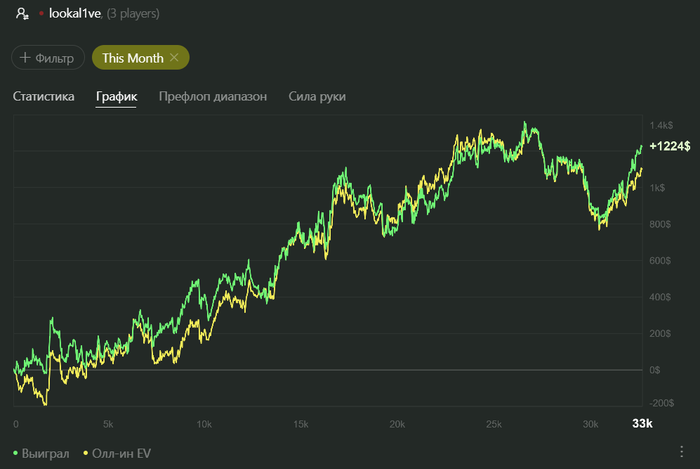This screenshot has width=700, height=469.
Task: Click the 33k hands axis marker
Action: (x=642, y=423)
